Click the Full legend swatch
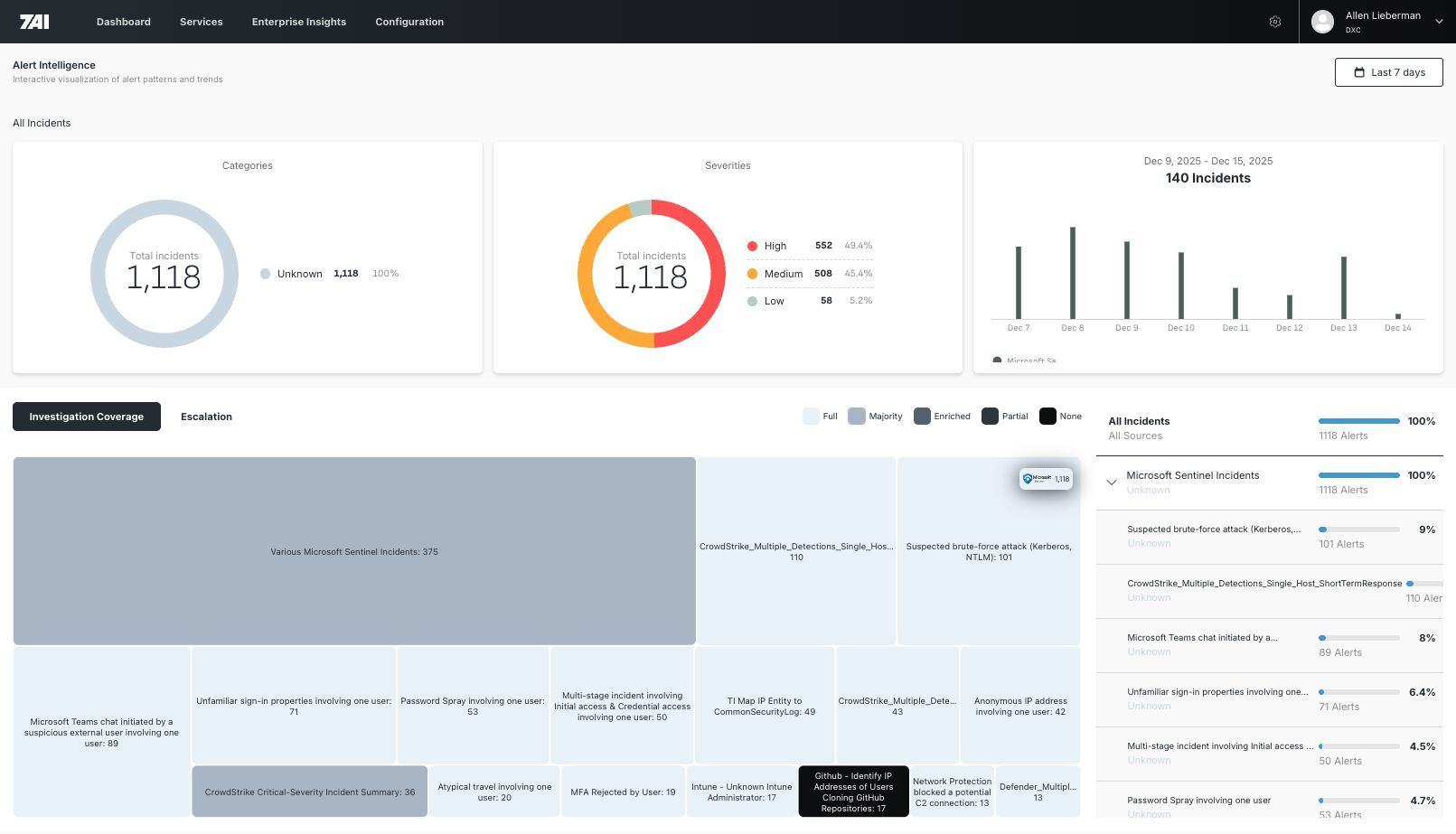1456x834 pixels. click(x=811, y=416)
